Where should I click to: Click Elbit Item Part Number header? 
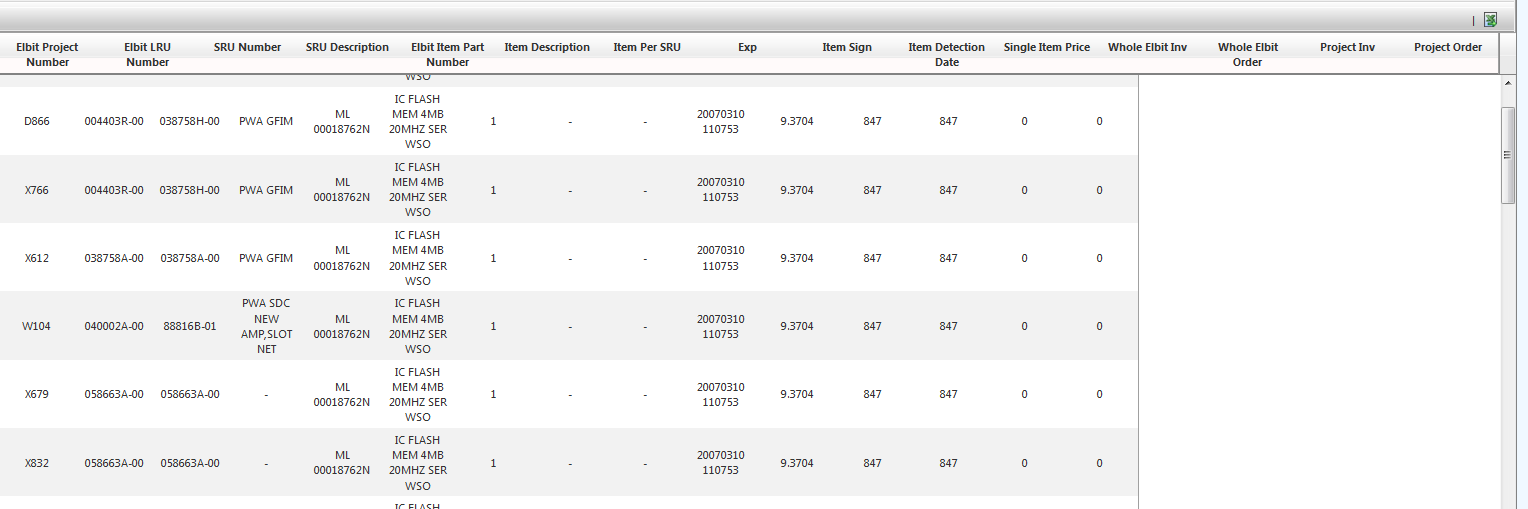click(x=447, y=54)
